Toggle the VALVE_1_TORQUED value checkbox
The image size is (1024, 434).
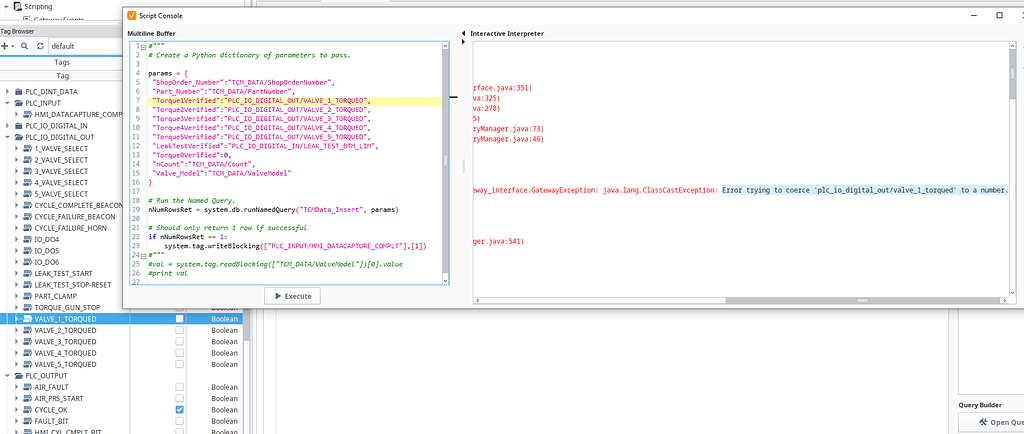click(x=180, y=319)
